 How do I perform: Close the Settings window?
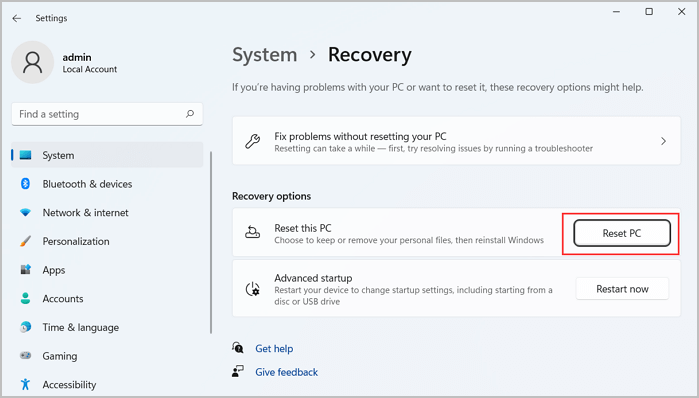[682, 12]
